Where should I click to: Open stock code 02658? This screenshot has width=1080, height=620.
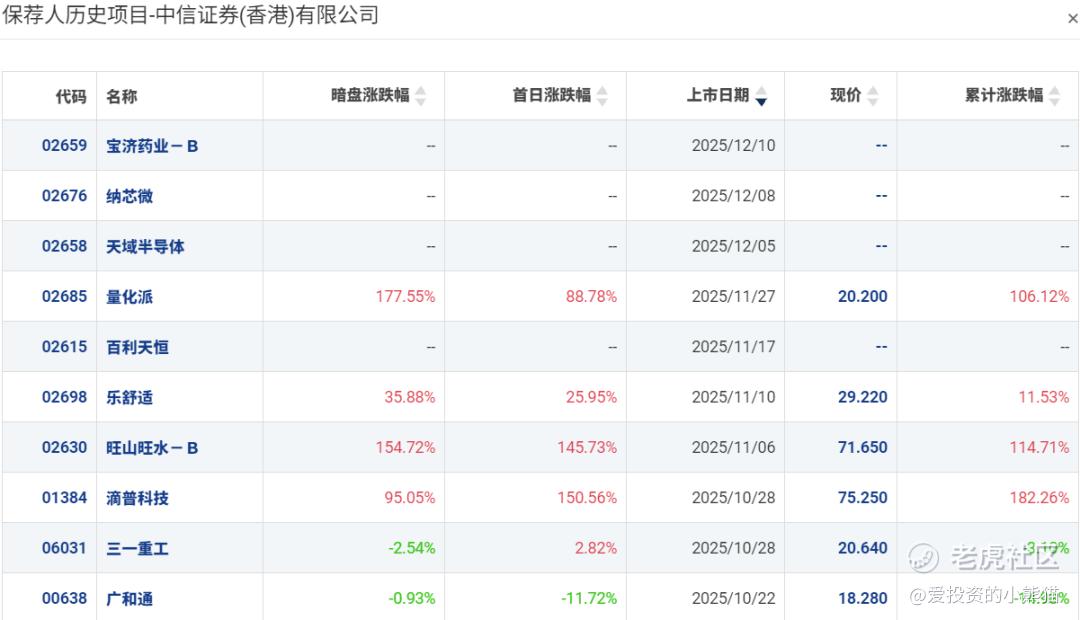tap(64, 246)
